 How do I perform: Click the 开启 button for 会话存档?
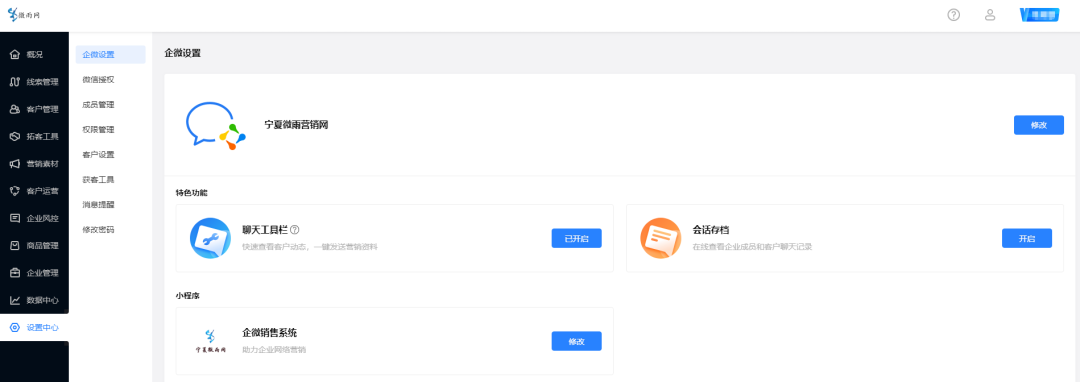click(1026, 238)
